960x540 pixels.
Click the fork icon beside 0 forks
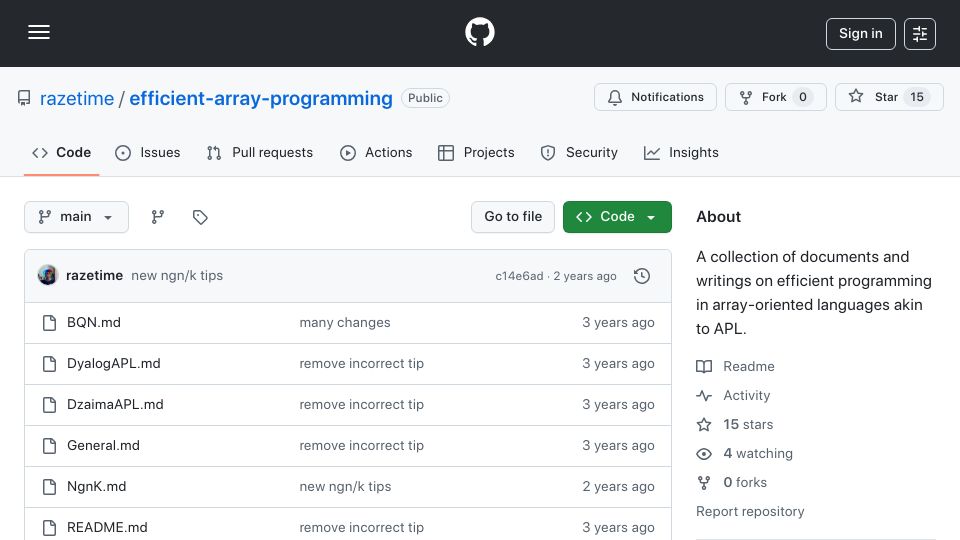(x=704, y=482)
